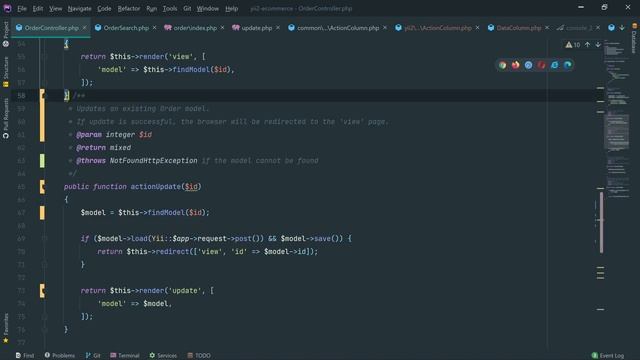The height and width of the screenshot is (360, 640).
Task: Open page in Chrome browser icon
Action: click(x=502, y=65)
